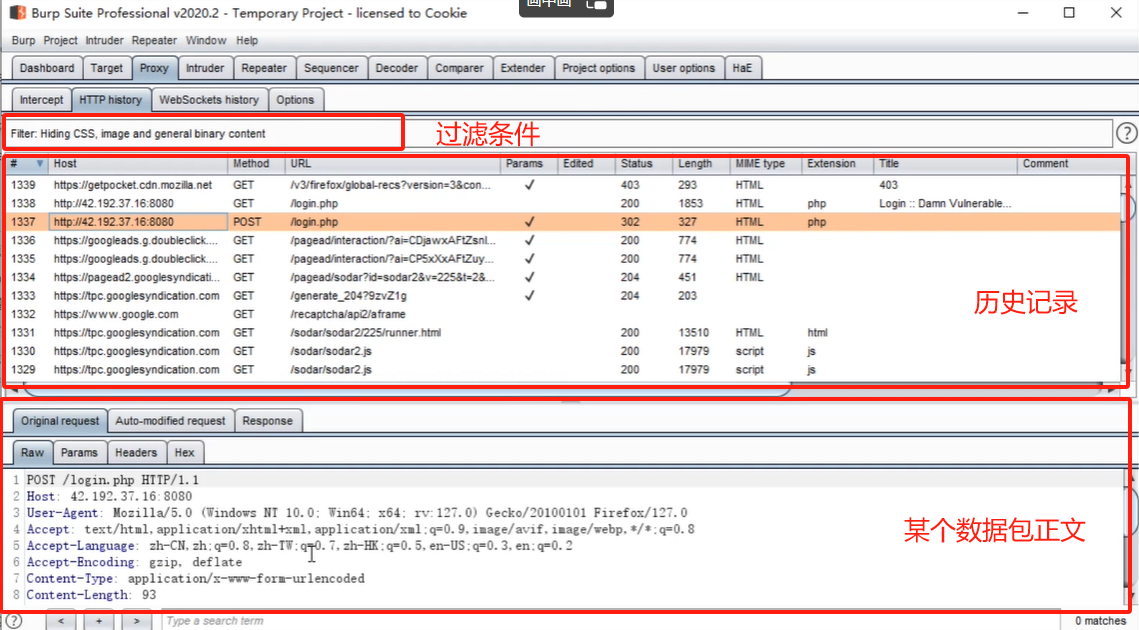Viewport: 1139px width, 630px height.
Task: Select row 1339 getpocket.cdn.mozilla.net
Action: click(563, 185)
